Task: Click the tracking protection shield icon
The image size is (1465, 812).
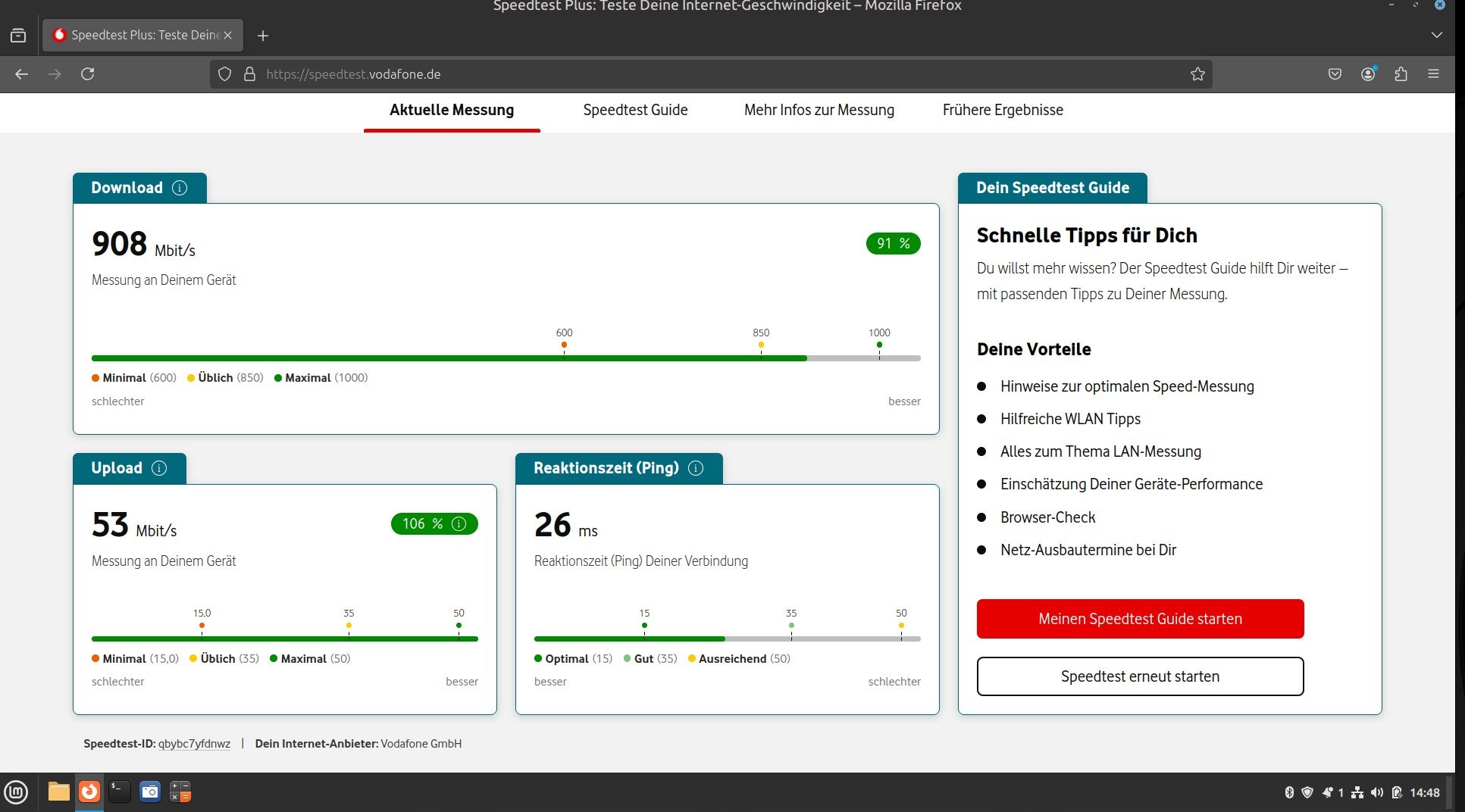Action: point(224,74)
